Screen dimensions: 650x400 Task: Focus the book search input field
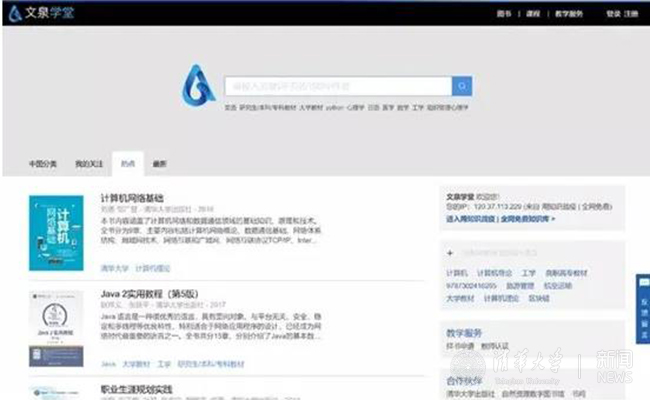[x=337, y=86]
